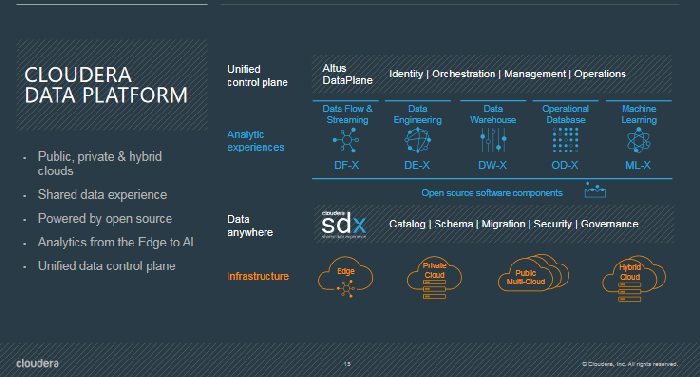The height and width of the screenshot is (377, 700).
Task: Click the Schema text in SDX row
Action: point(454,224)
